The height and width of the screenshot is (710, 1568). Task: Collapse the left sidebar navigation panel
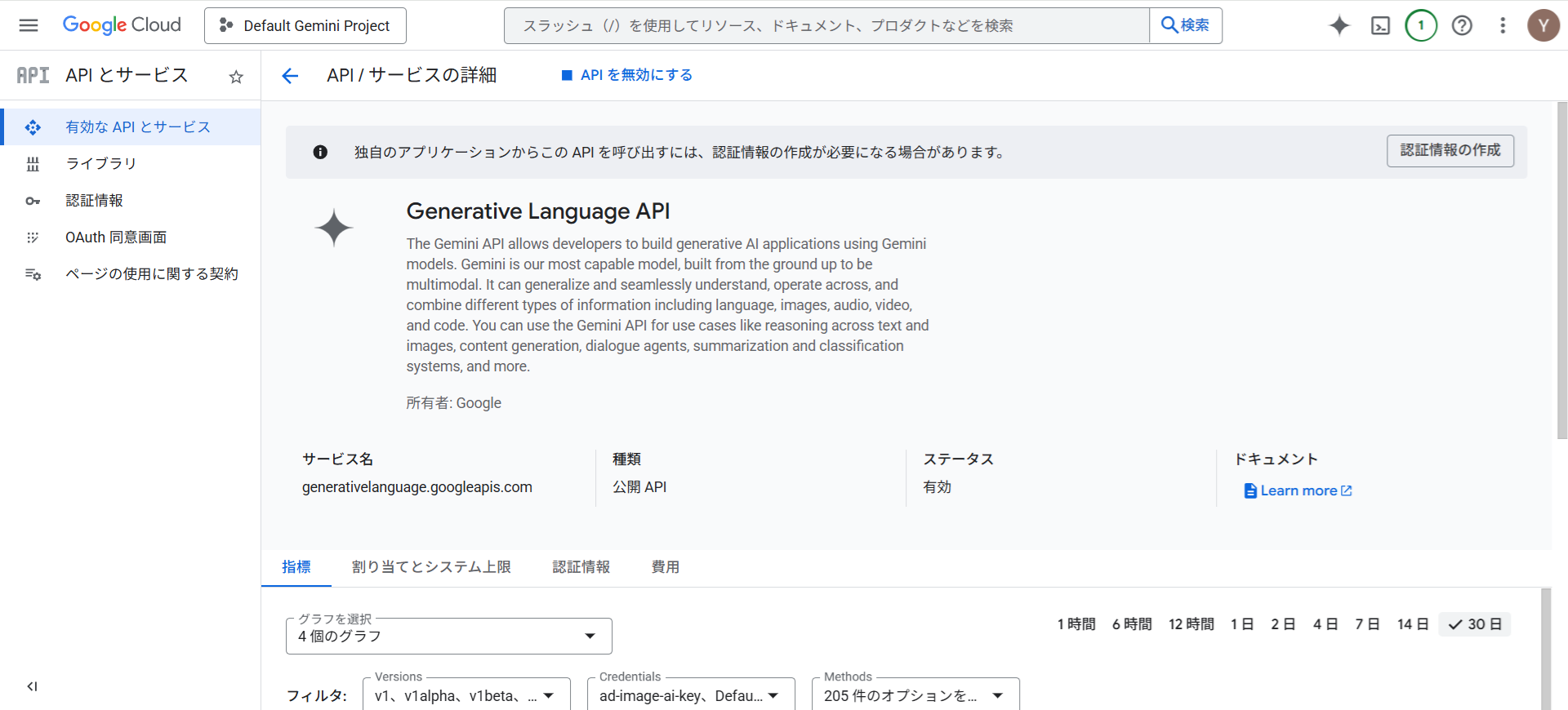point(32,686)
